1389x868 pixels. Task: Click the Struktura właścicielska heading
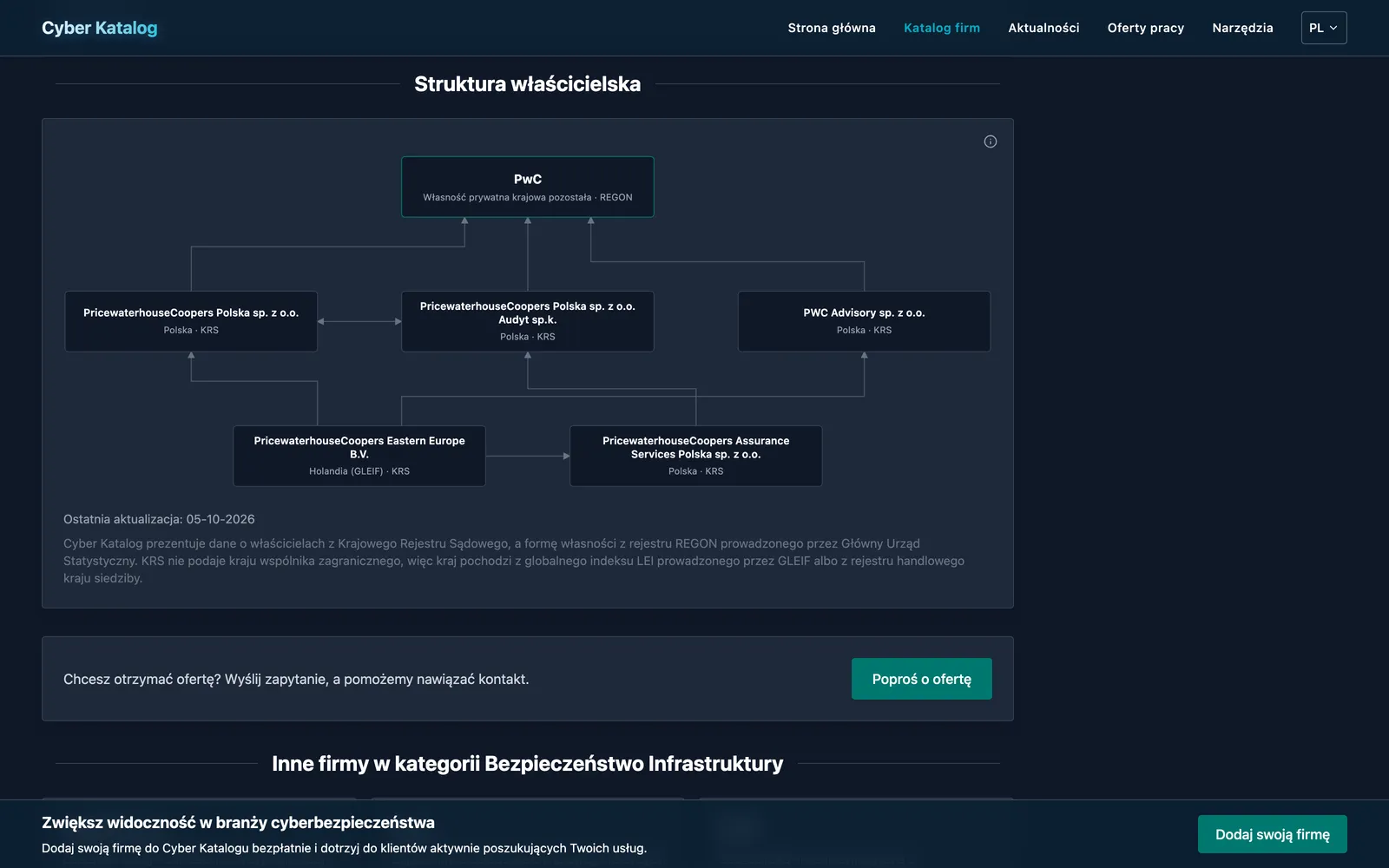[528, 84]
